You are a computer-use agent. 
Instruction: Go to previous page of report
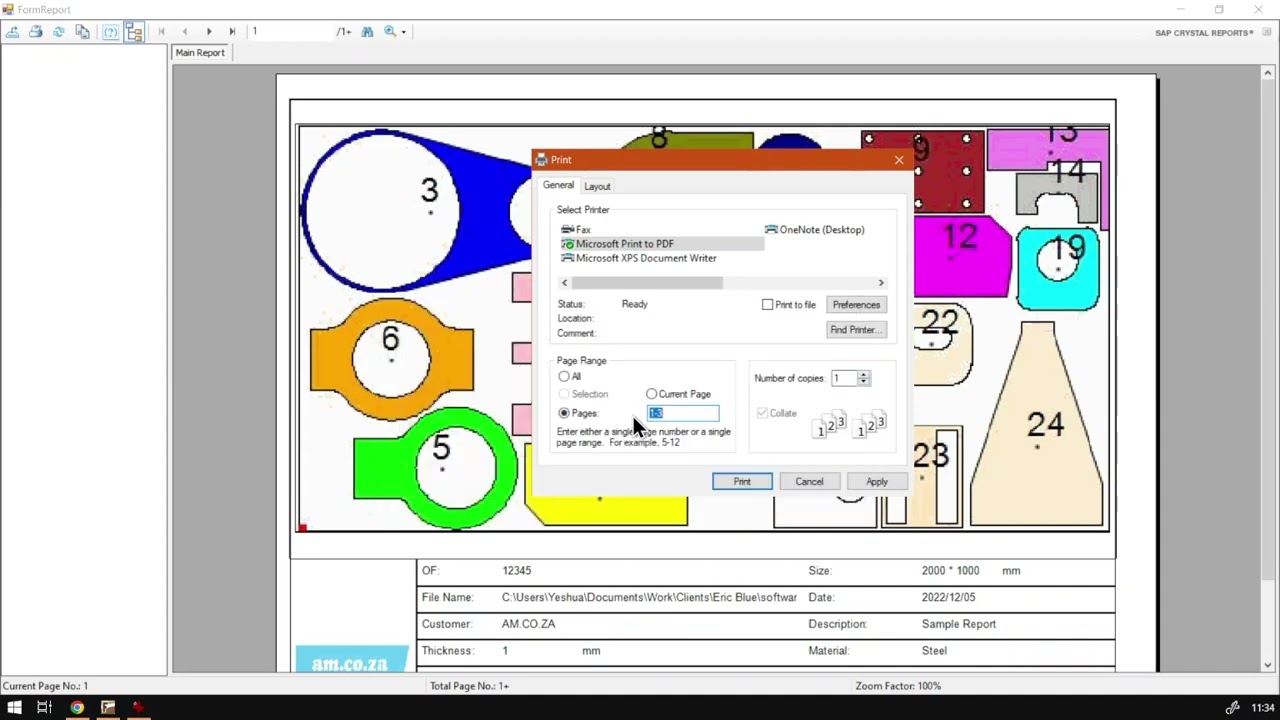(x=185, y=32)
